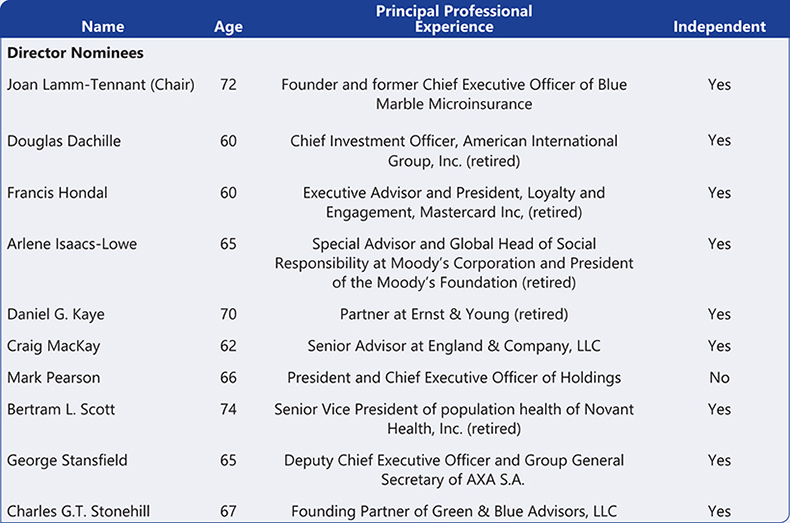Image resolution: width=790 pixels, height=523 pixels.
Task: Select Charles G.T. Stonehill's name
Action: click(x=79, y=511)
